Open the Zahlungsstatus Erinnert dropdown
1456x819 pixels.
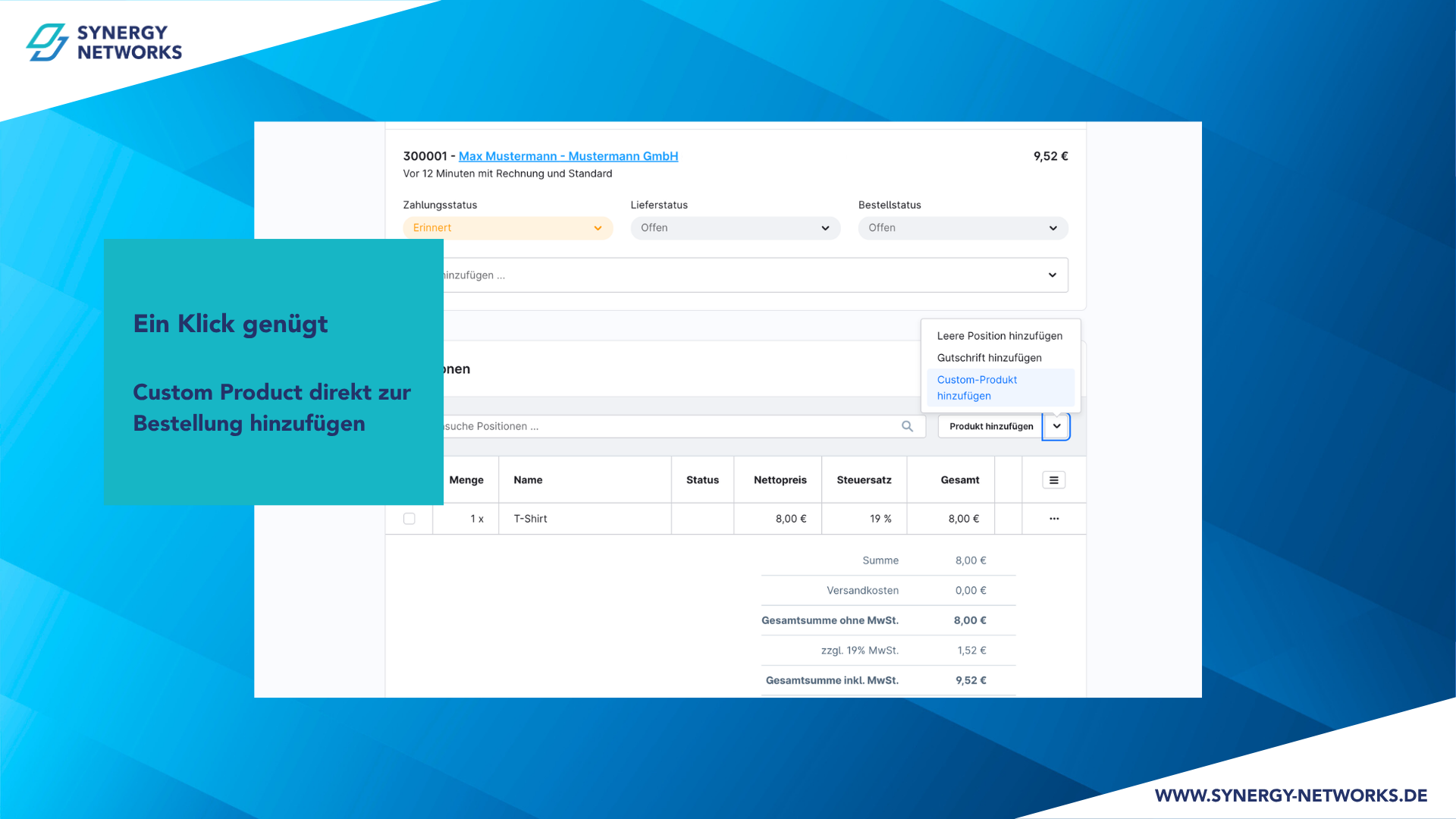coord(508,228)
